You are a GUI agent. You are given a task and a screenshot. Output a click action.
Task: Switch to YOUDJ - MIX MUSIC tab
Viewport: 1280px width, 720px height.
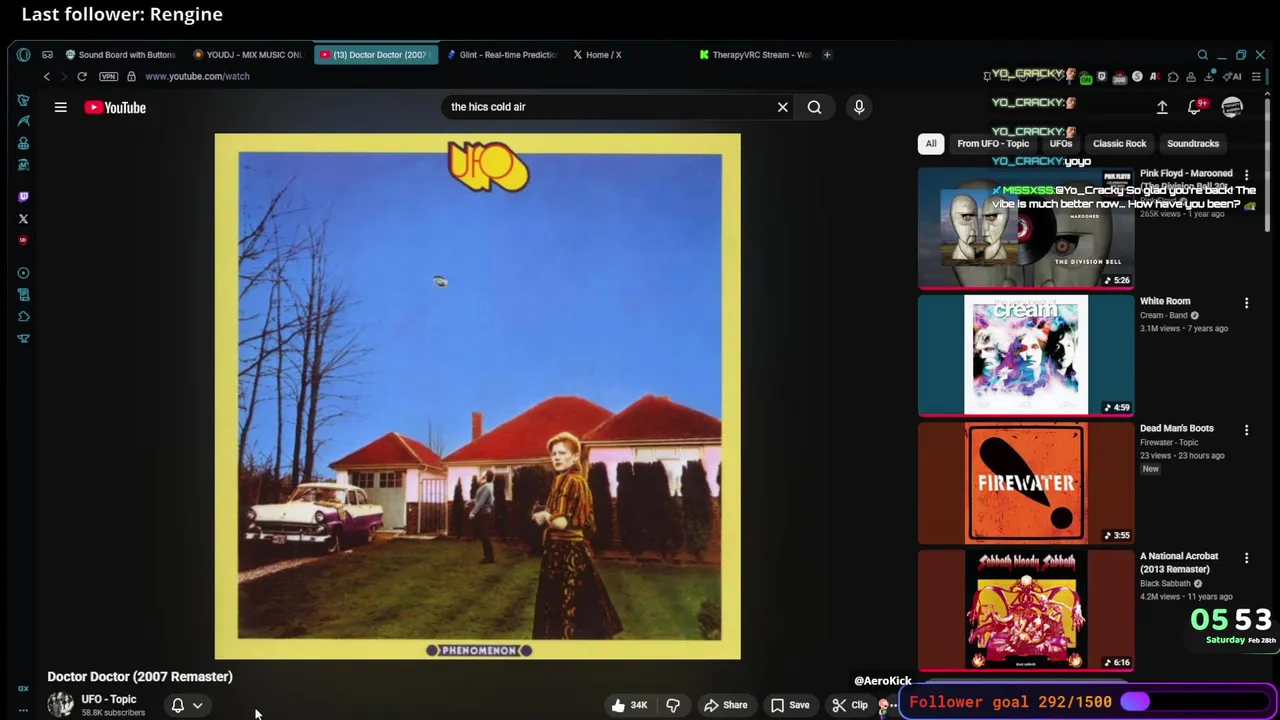coord(248,55)
